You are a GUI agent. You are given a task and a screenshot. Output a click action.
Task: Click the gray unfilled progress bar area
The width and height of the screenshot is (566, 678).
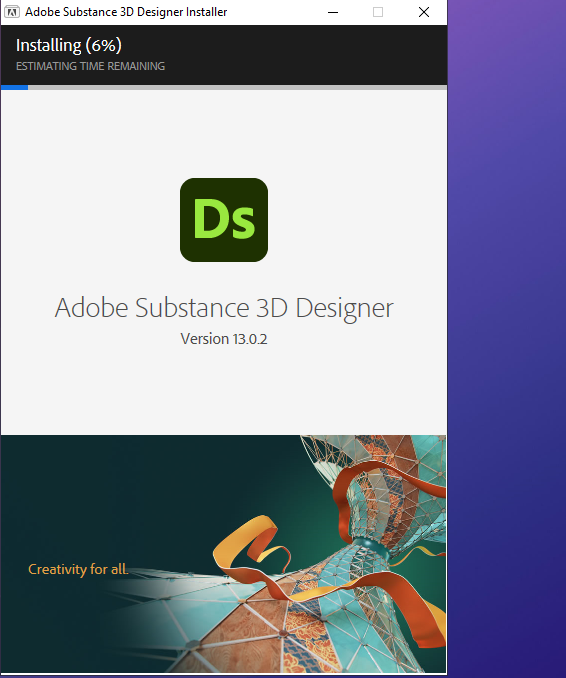pos(237,87)
